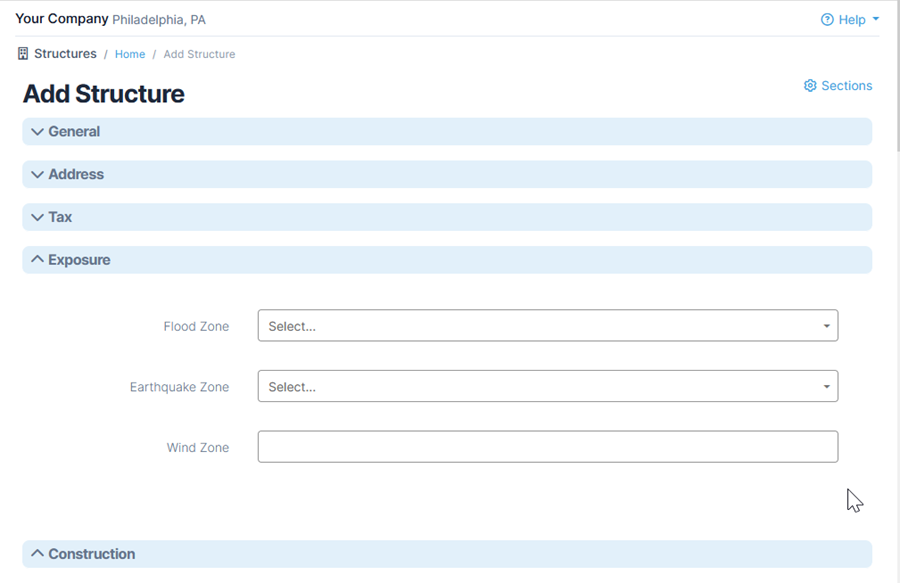
Task: Click the Structures building icon
Action: [x=23, y=54]
